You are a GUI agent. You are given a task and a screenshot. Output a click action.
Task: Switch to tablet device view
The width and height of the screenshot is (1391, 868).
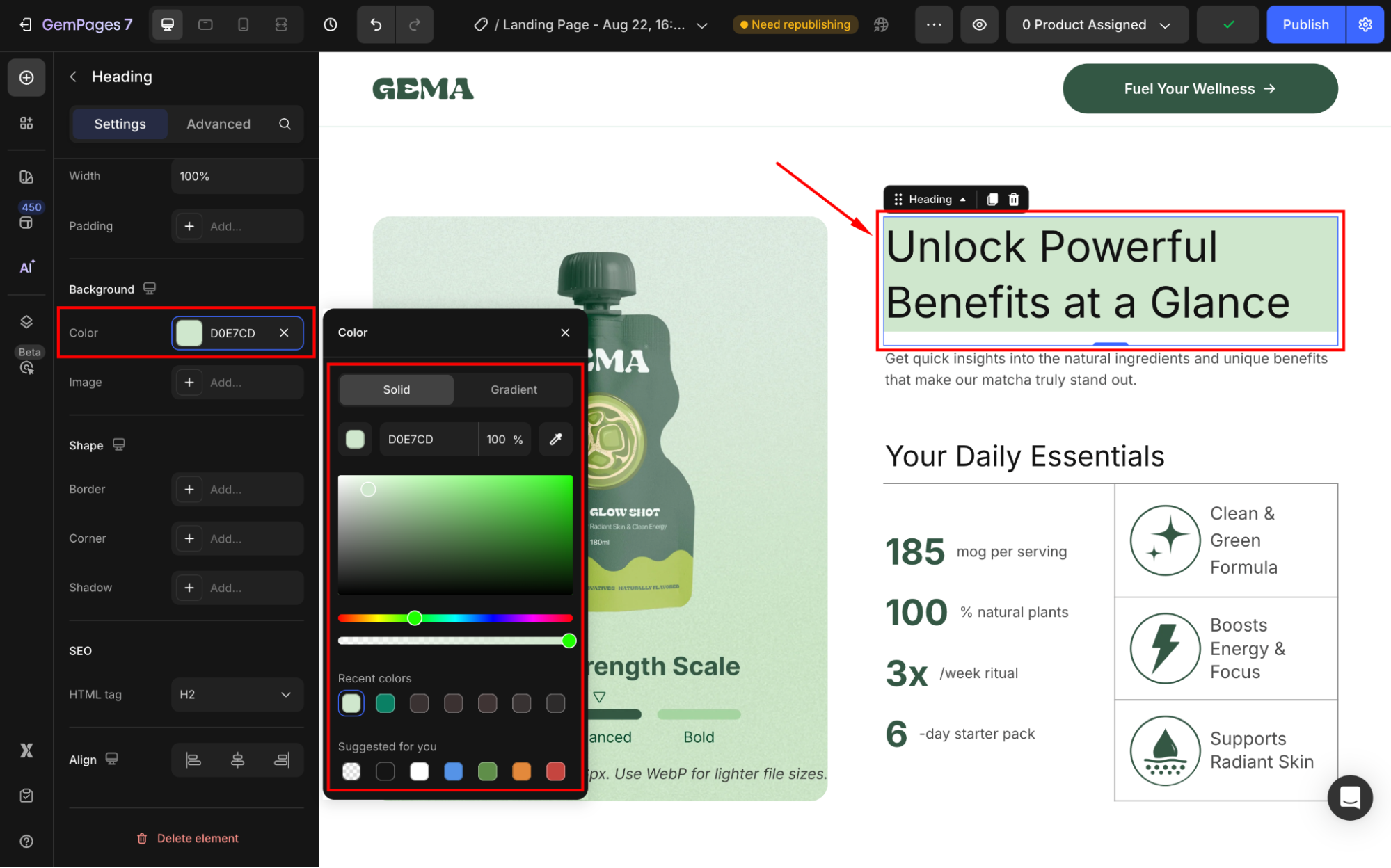coord(205,24)
